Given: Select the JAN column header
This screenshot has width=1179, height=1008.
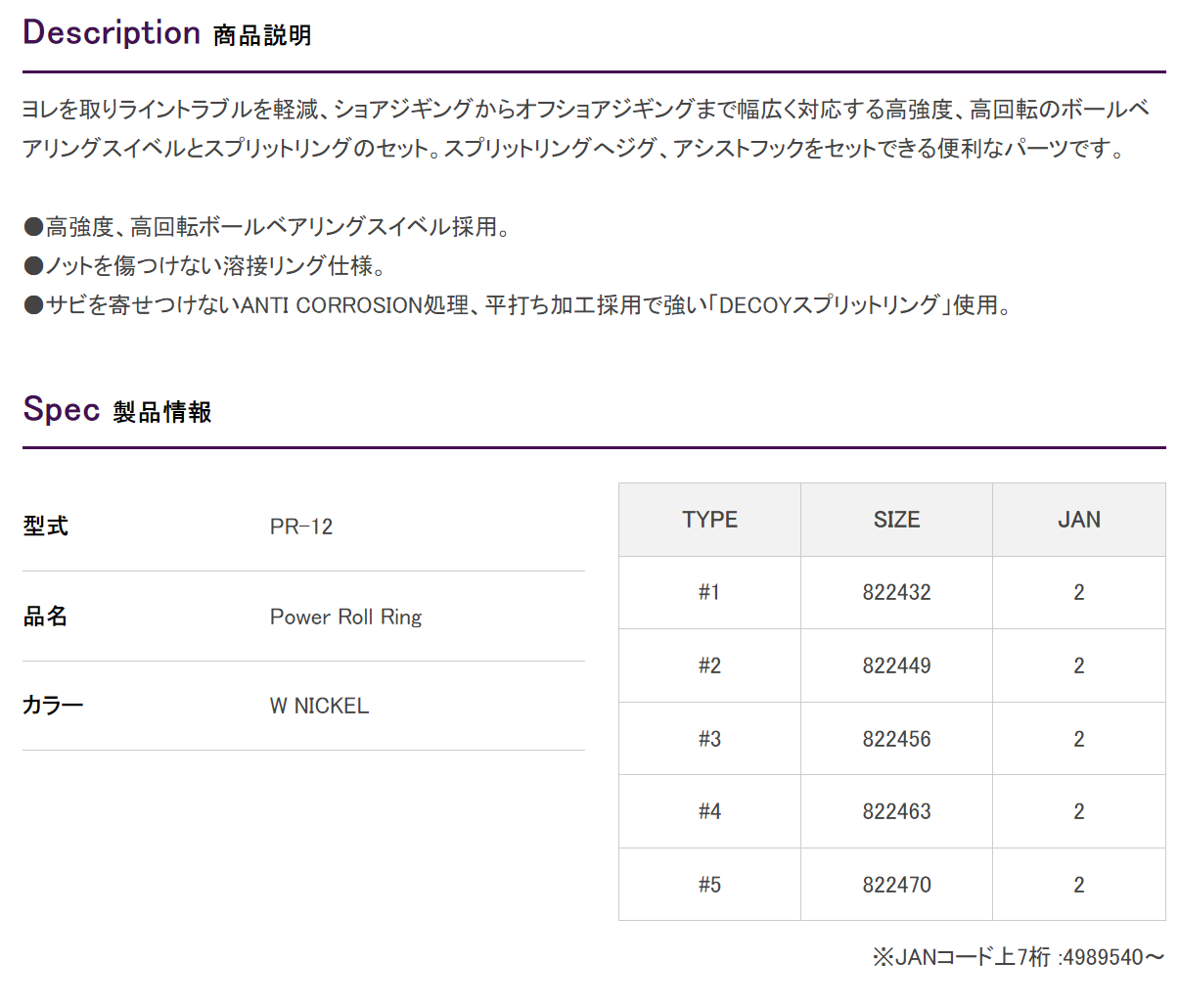Looking at the screenshot, I should click(x=1079, y=520).
